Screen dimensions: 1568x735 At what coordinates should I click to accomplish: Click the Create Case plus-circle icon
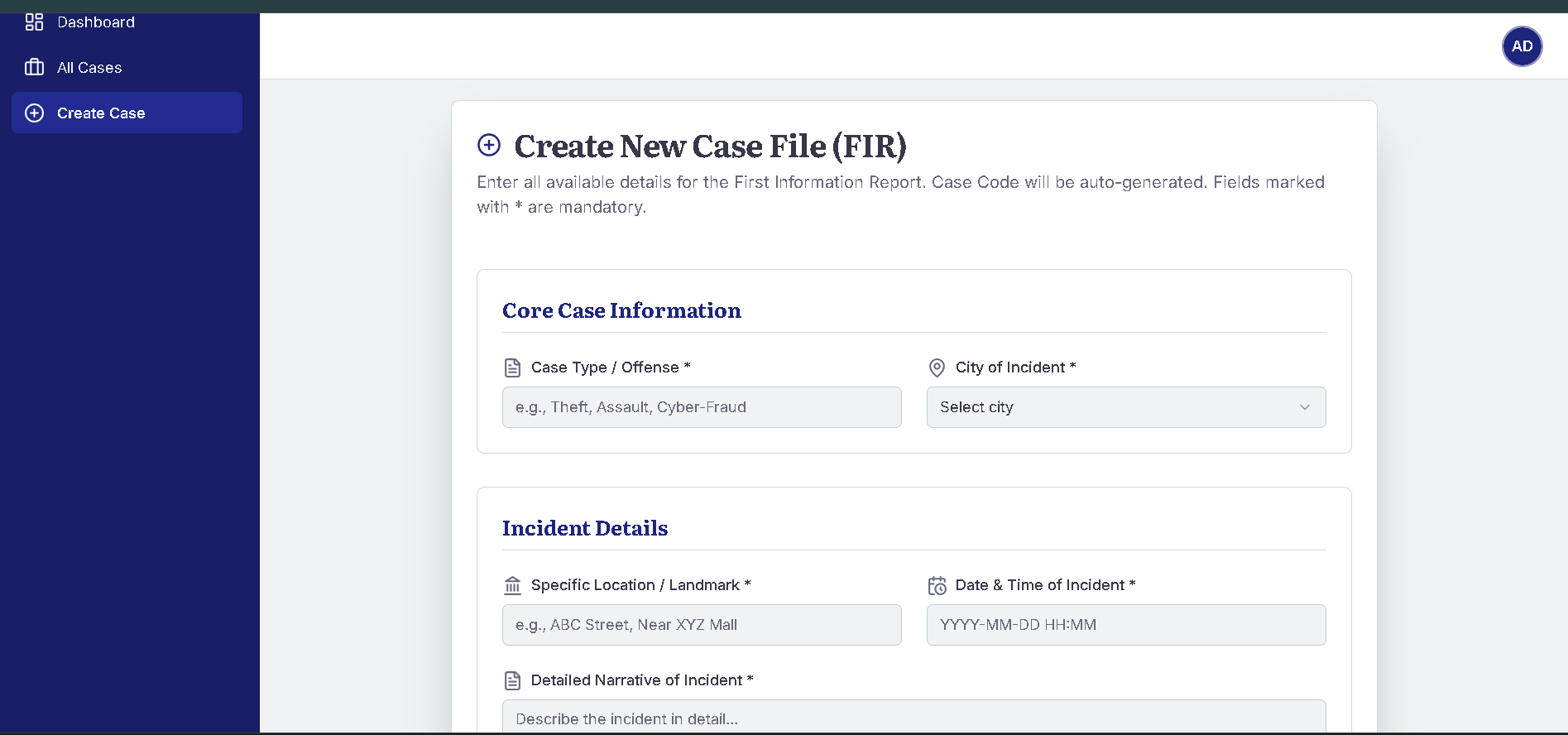click(34, 113)
